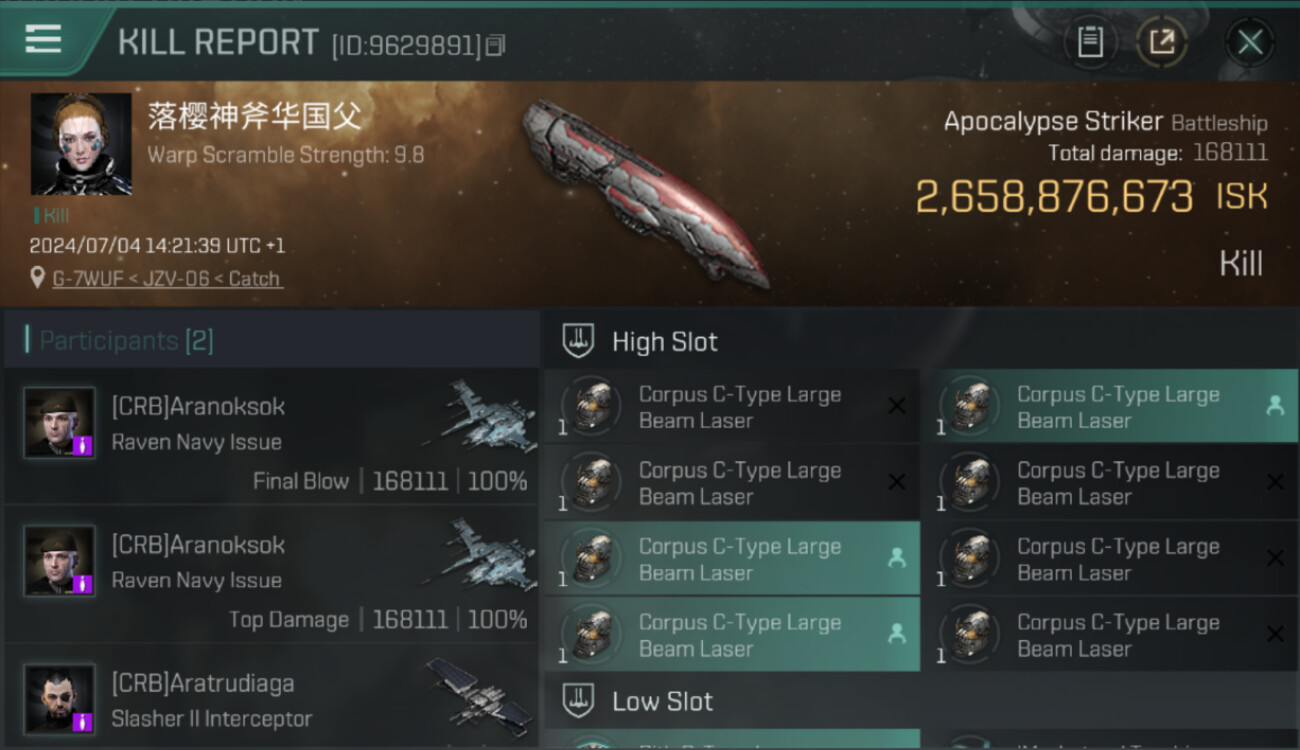
Task: Click Aratrudiaga's pilot portrait
Action: click(60, 699)
